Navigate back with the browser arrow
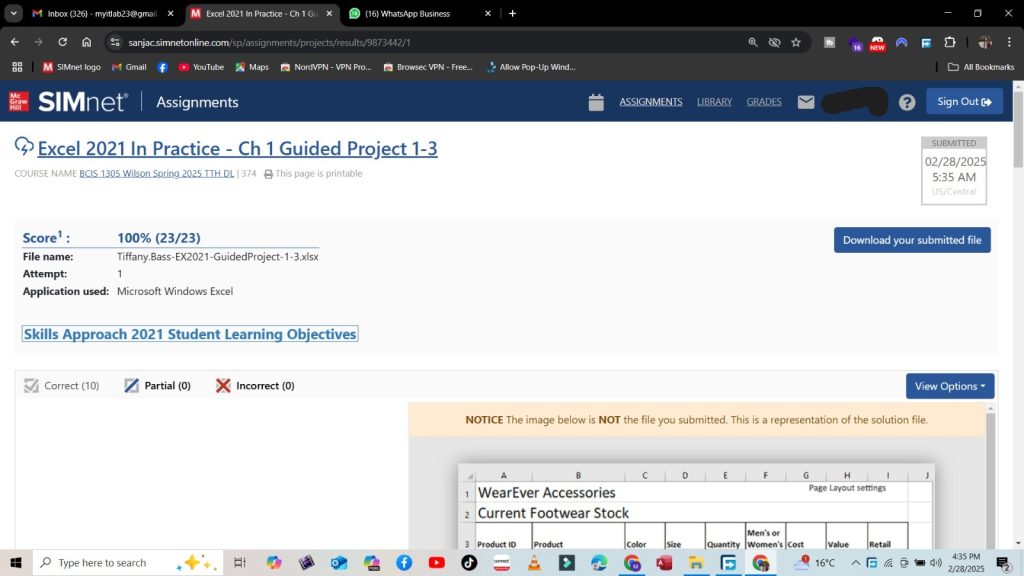1024x576 pixels. [14, 42]
